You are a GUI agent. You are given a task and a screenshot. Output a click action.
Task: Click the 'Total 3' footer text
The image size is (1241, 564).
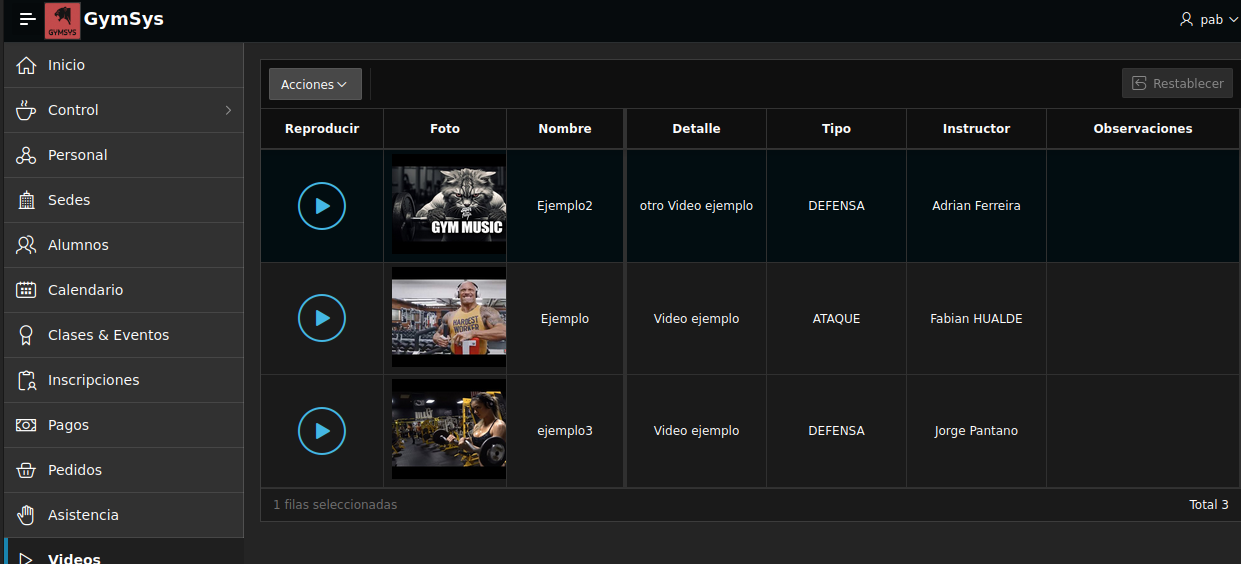1209,505
